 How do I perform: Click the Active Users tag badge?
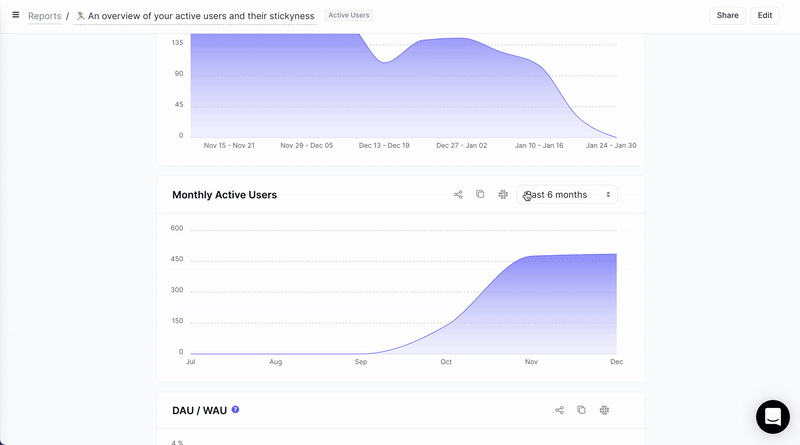pos(348,16)
